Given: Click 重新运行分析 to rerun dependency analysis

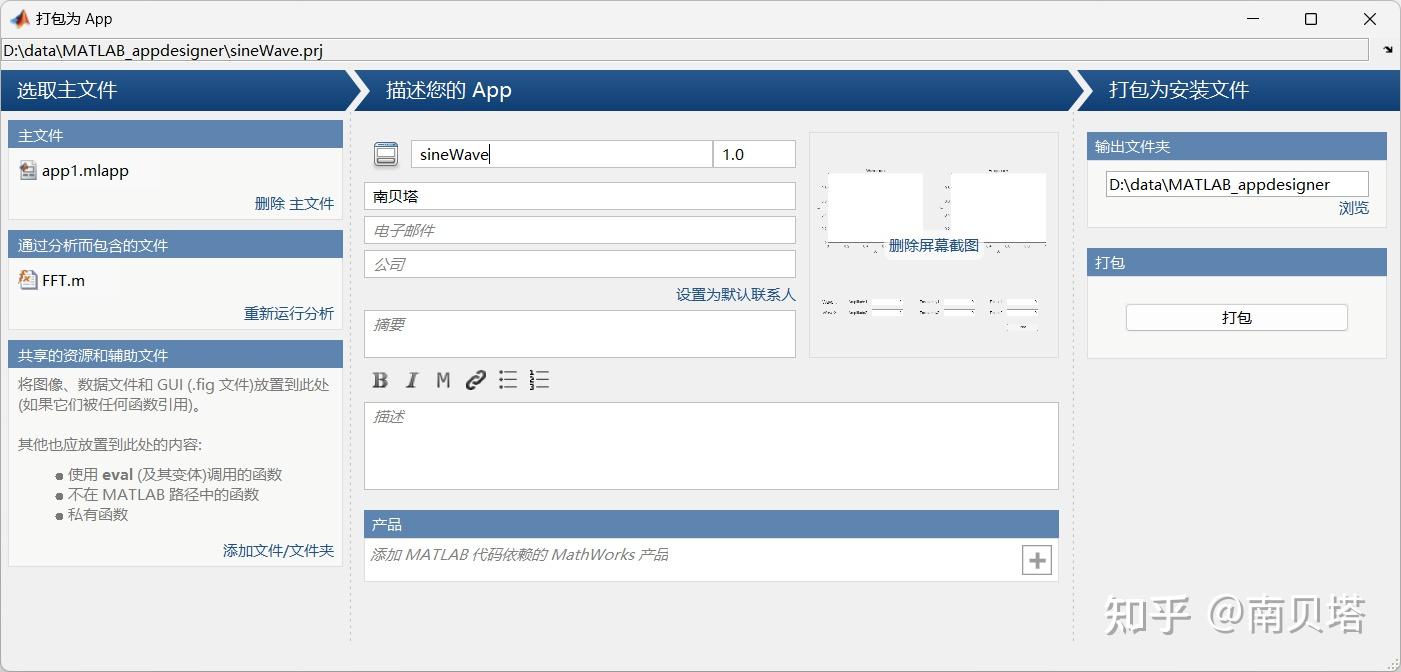Looking at the screenshot, I should (x=290, y=312).
